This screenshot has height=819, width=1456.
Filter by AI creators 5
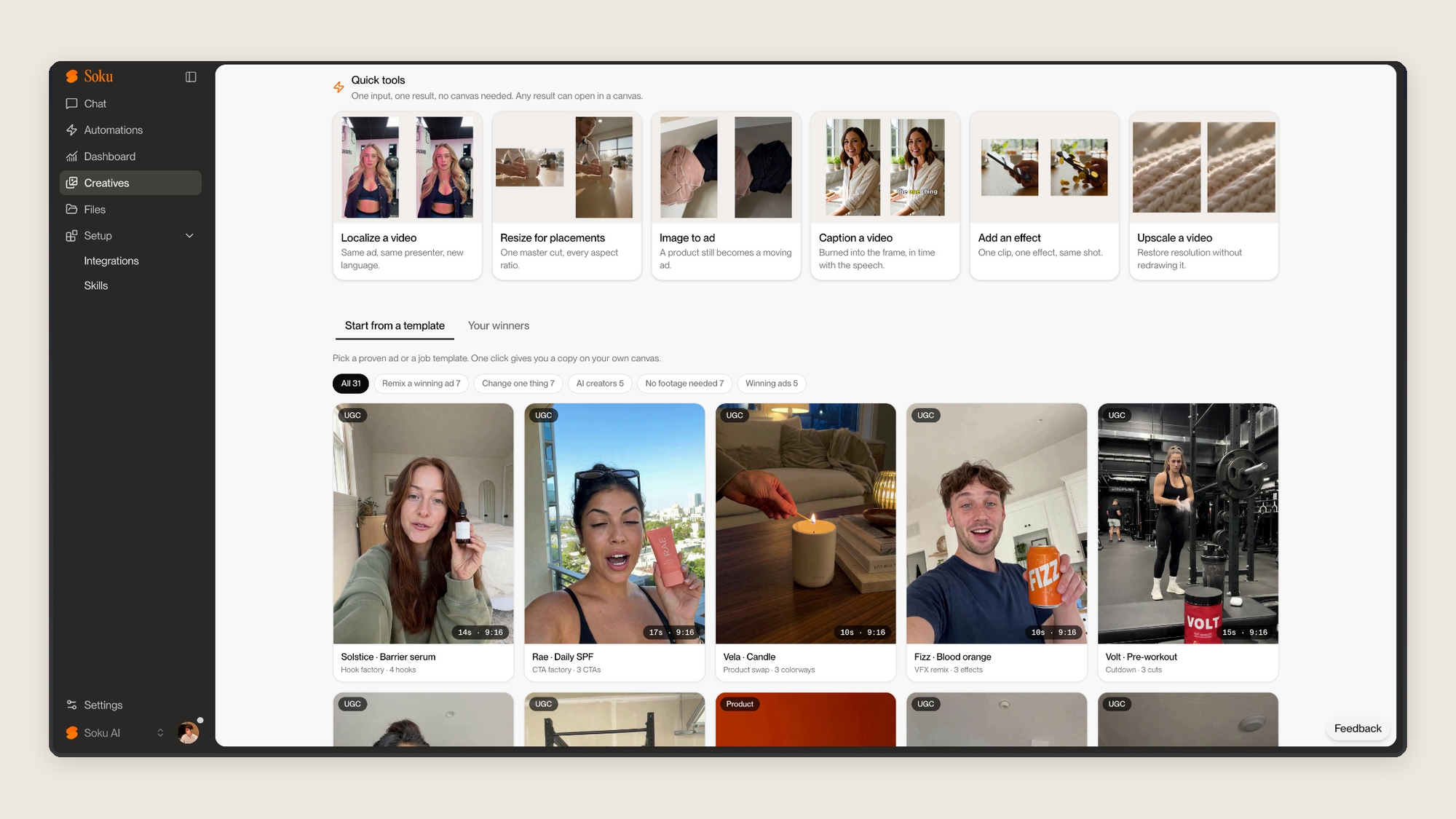(600, 384)
